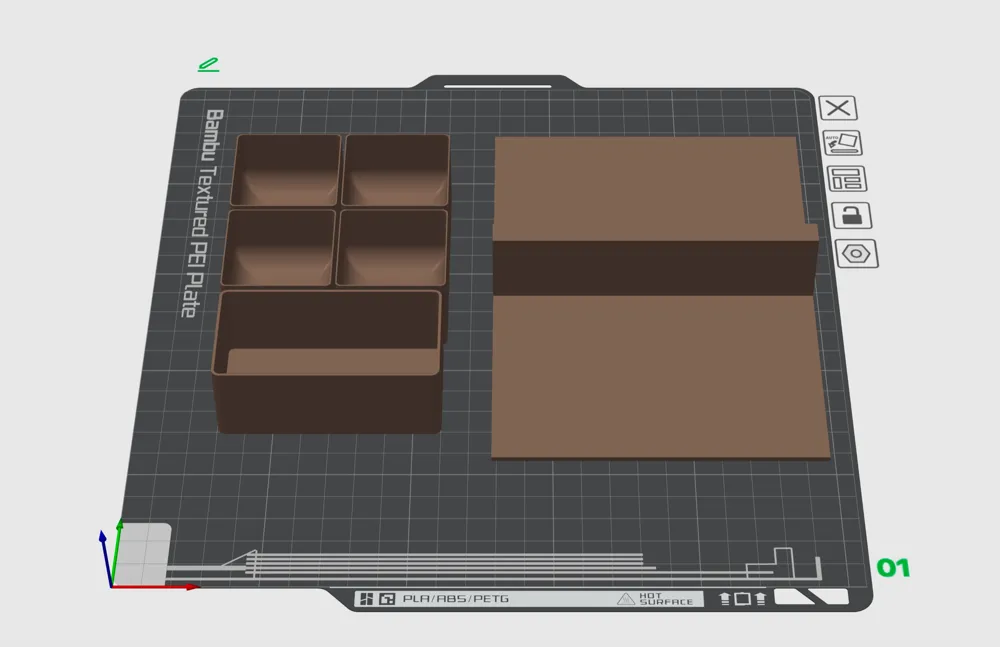
Task: Click the light gray corner square on plate
Action: point(143,552)
